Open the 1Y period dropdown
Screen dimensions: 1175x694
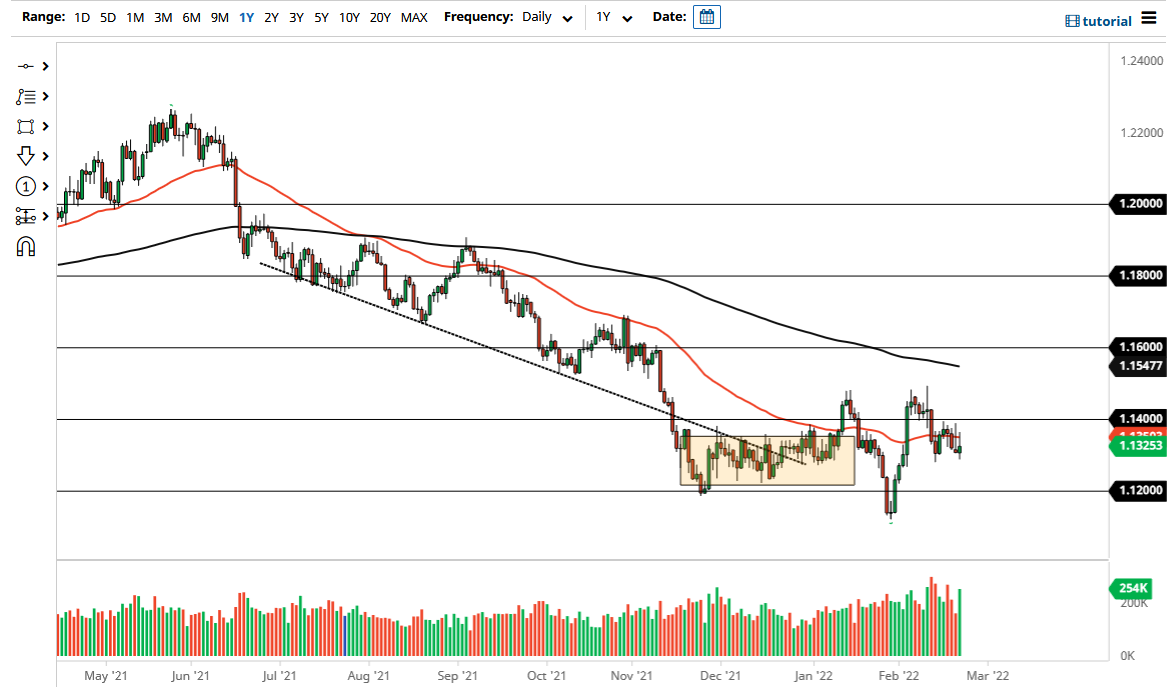pyautogui.click(x=614, y=18)
